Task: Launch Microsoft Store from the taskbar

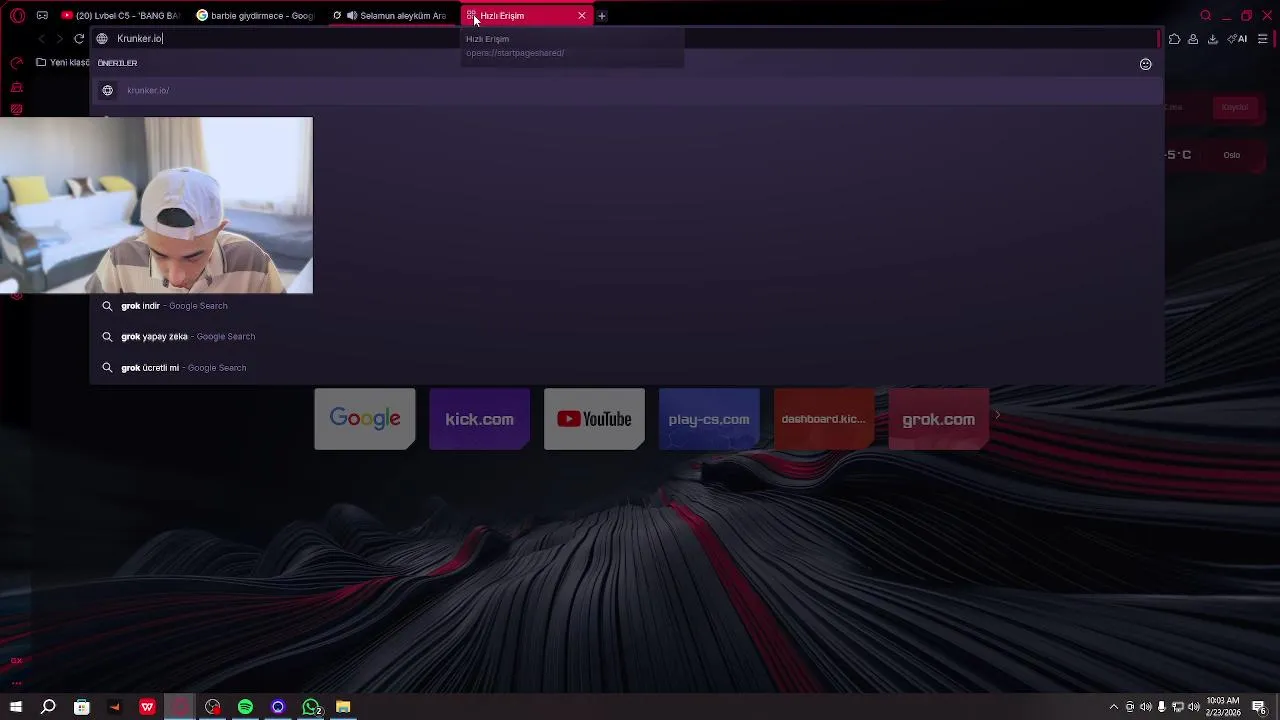Action: click(82, 707)
